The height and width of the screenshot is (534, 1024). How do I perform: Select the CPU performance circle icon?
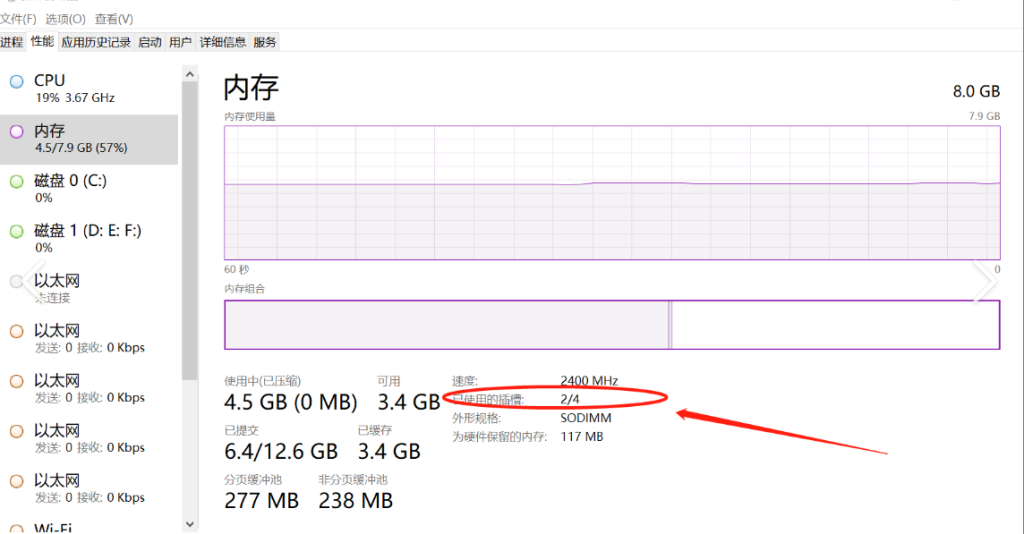click(16, 82)
